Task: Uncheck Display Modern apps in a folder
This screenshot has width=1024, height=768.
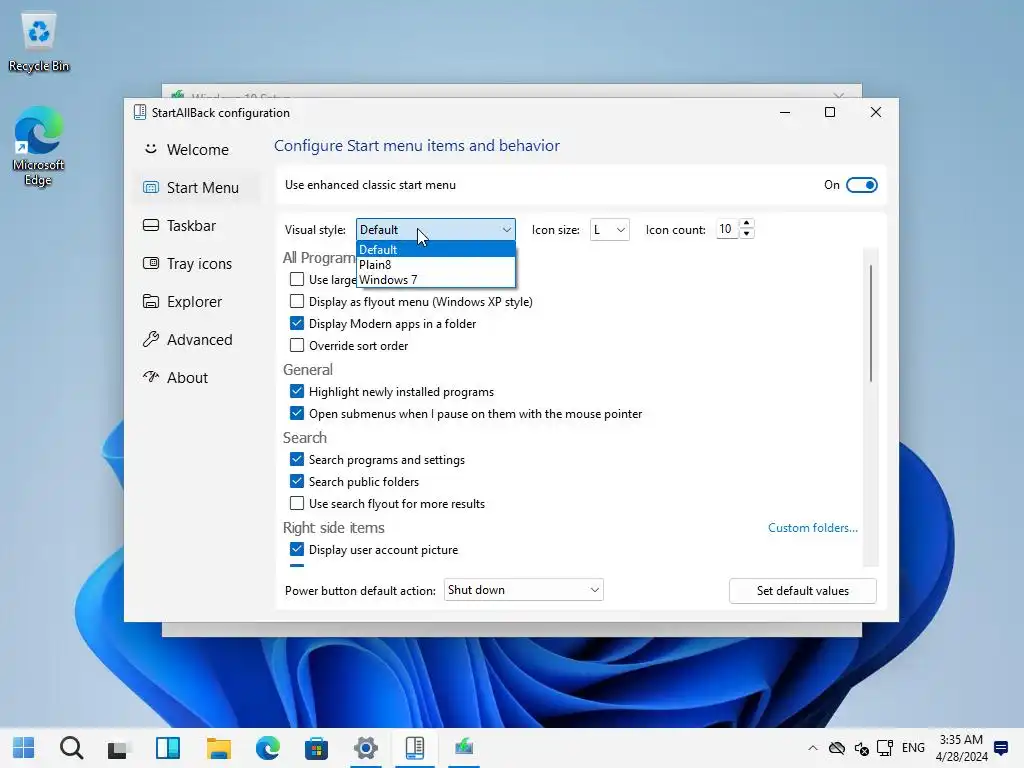Action: [296, 323]
